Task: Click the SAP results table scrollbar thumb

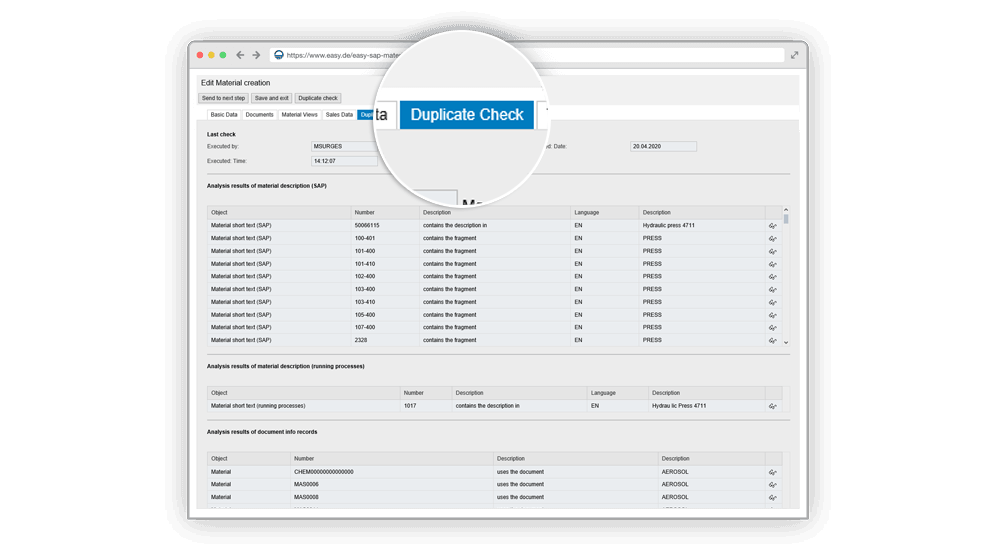Action: (x=786, y=219)
